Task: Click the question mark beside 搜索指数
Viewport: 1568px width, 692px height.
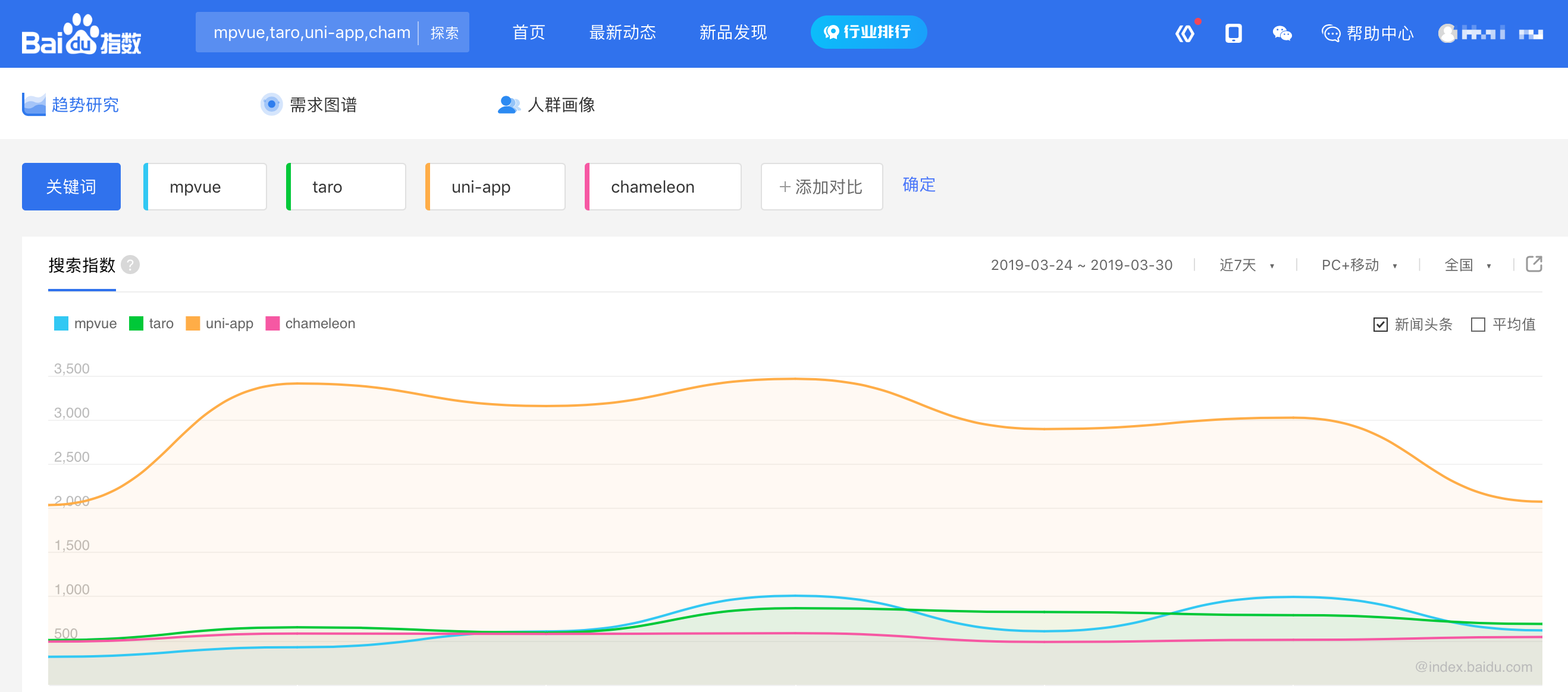Action: click(130, 265)
